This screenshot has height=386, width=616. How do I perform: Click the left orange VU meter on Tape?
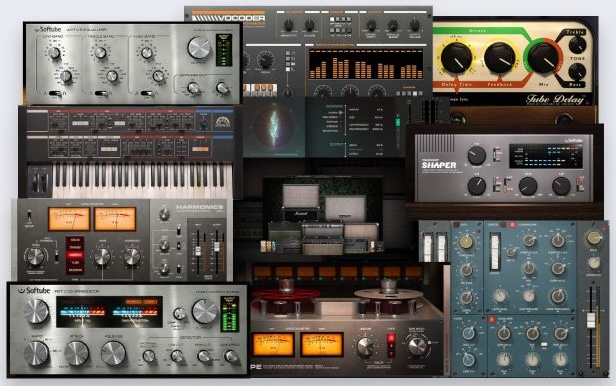pos(273,344)
